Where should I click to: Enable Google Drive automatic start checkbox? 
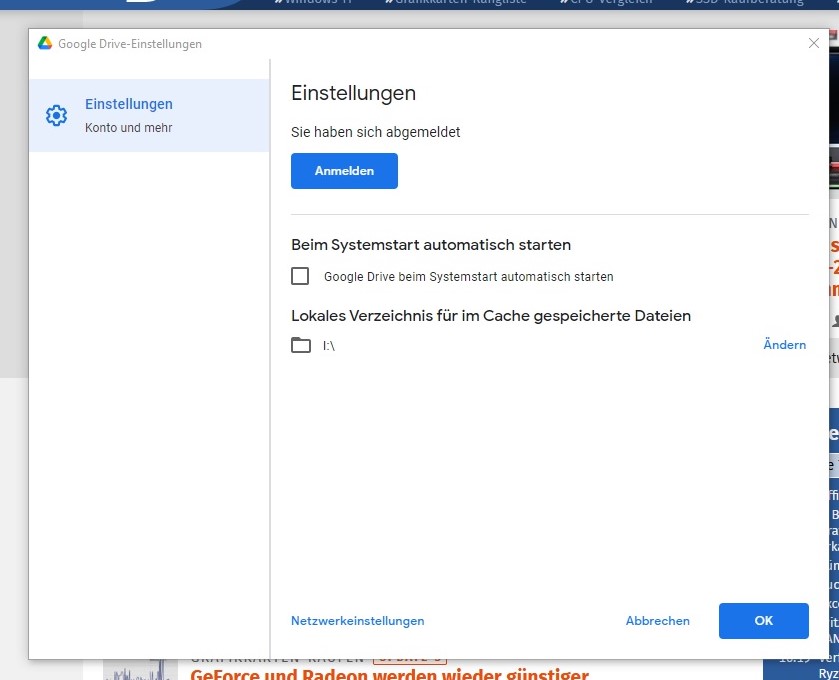[x=300, y=276]
